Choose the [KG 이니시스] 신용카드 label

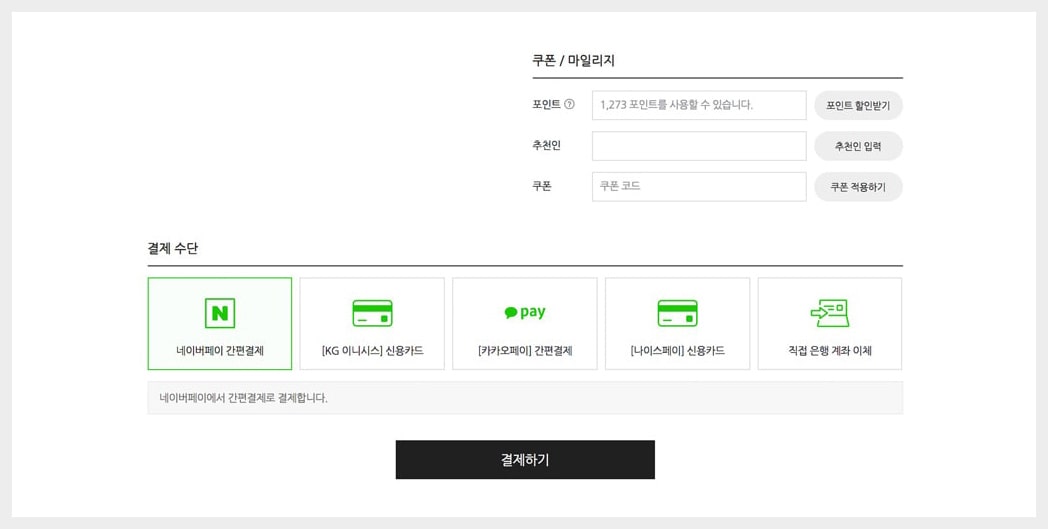(372, 351)
